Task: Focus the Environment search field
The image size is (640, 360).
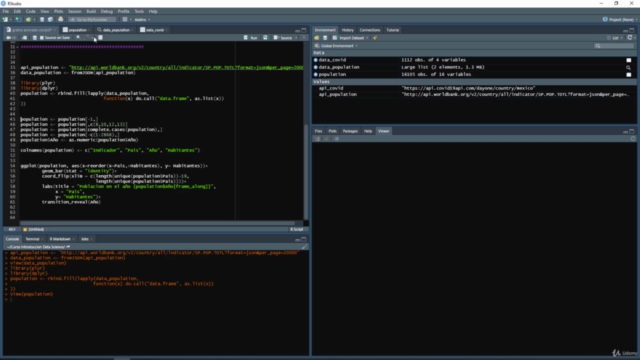Action: (x=614, y=46)
